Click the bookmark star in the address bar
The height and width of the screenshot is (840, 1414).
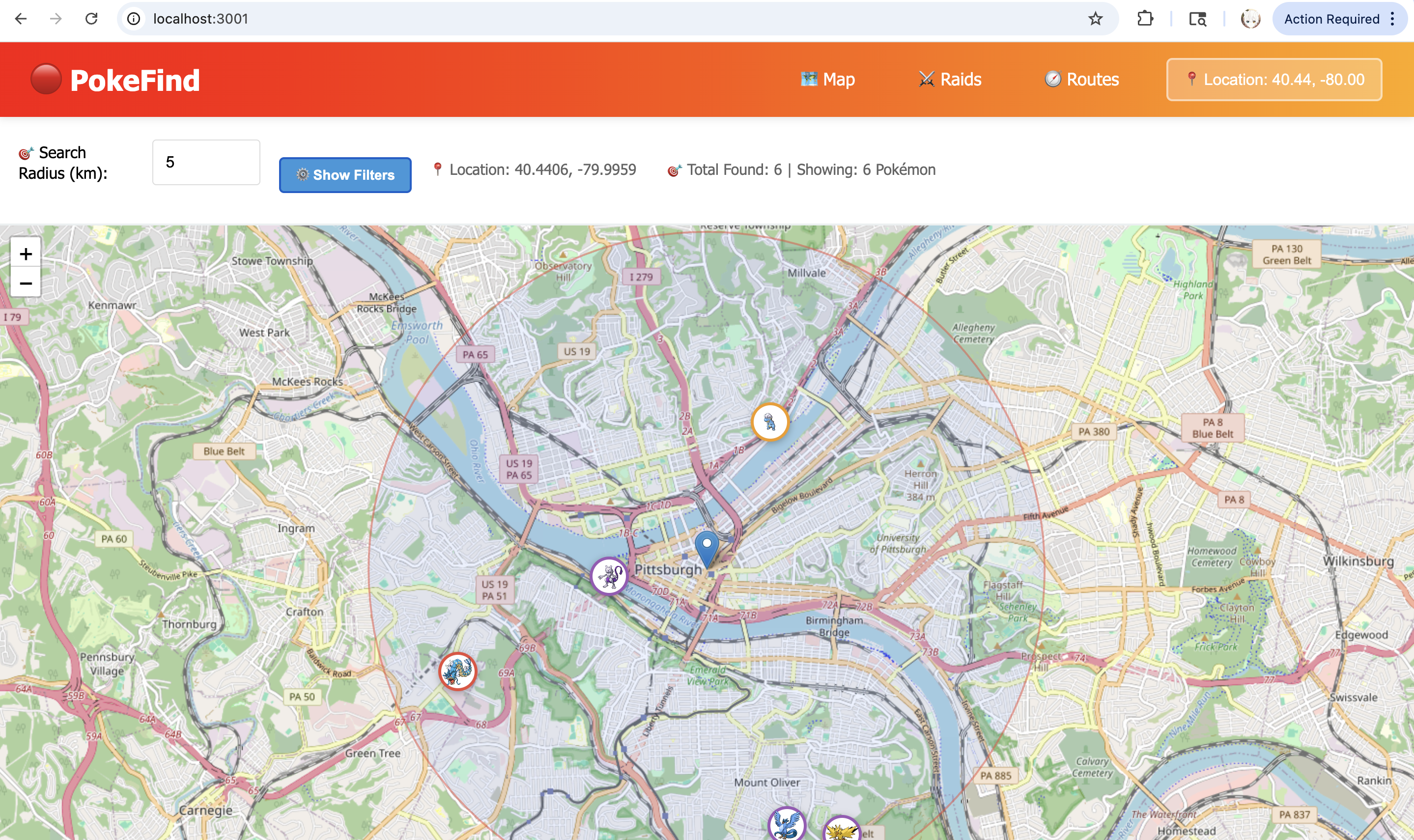(x=1095, y=18)
